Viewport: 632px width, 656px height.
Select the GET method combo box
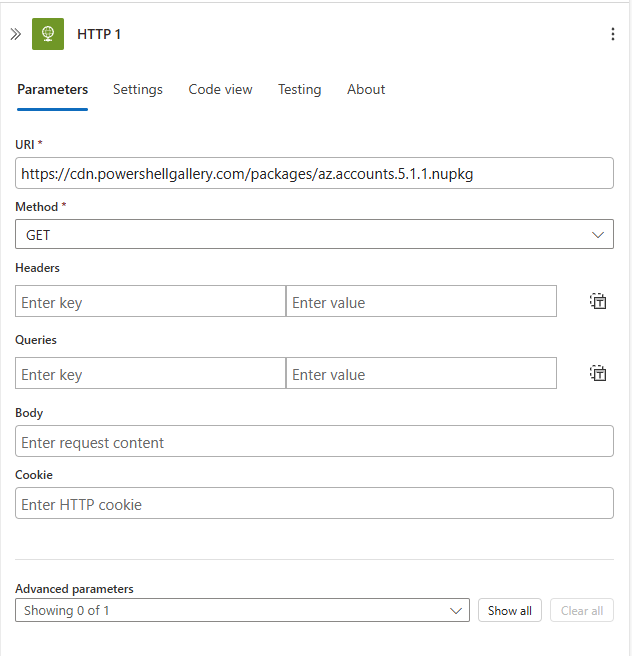tap(315, 234)
